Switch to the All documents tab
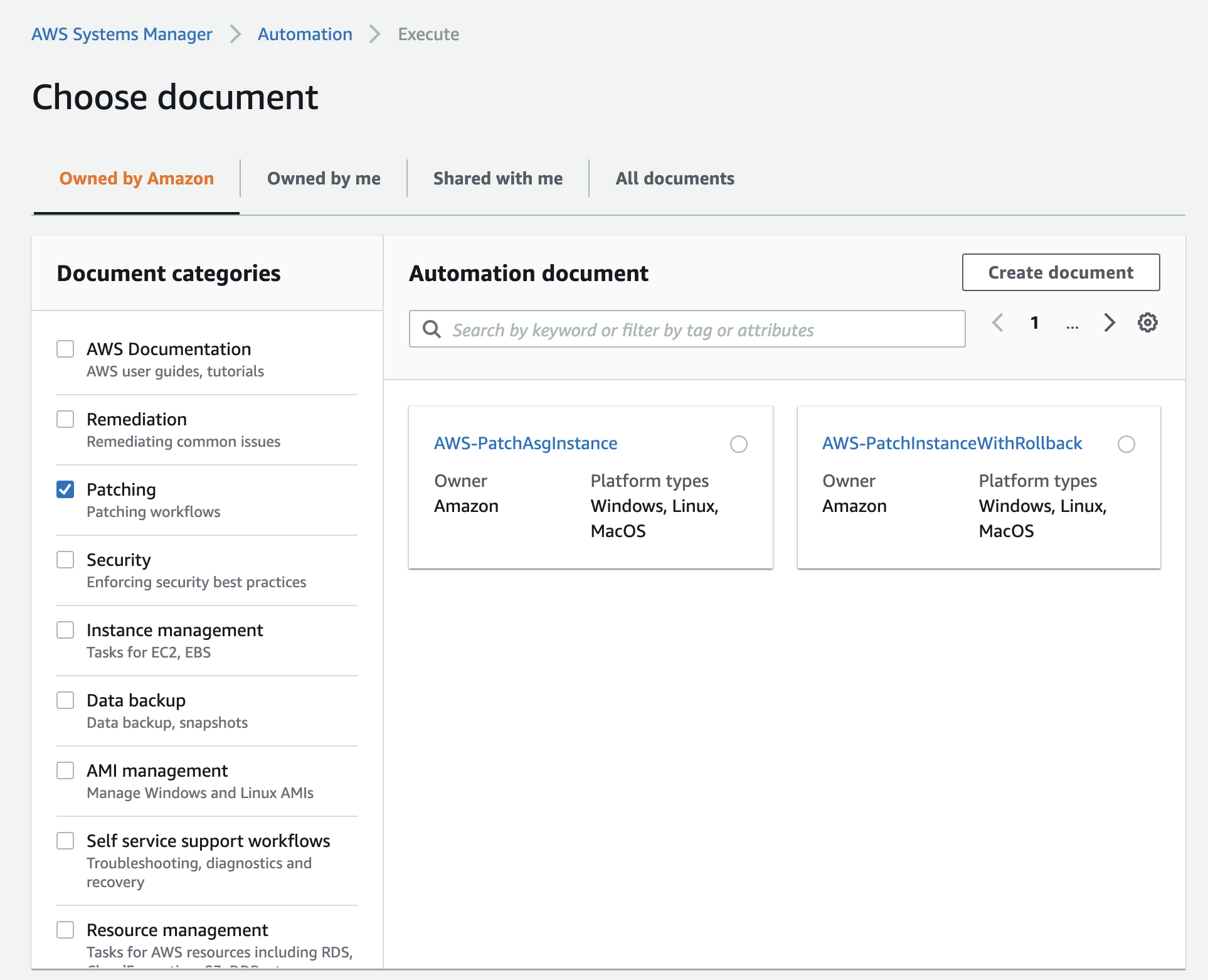The width and height of the screenshot is (1208, 980). (x=675, y=179)
